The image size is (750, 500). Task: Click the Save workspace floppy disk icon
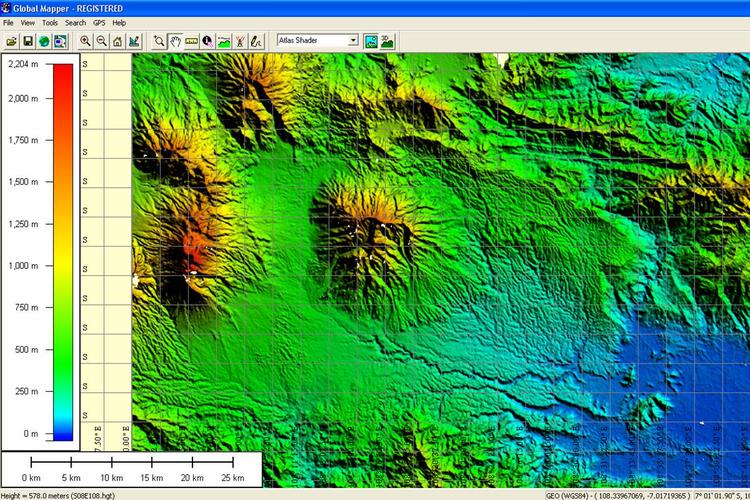[x=28, y=41]
